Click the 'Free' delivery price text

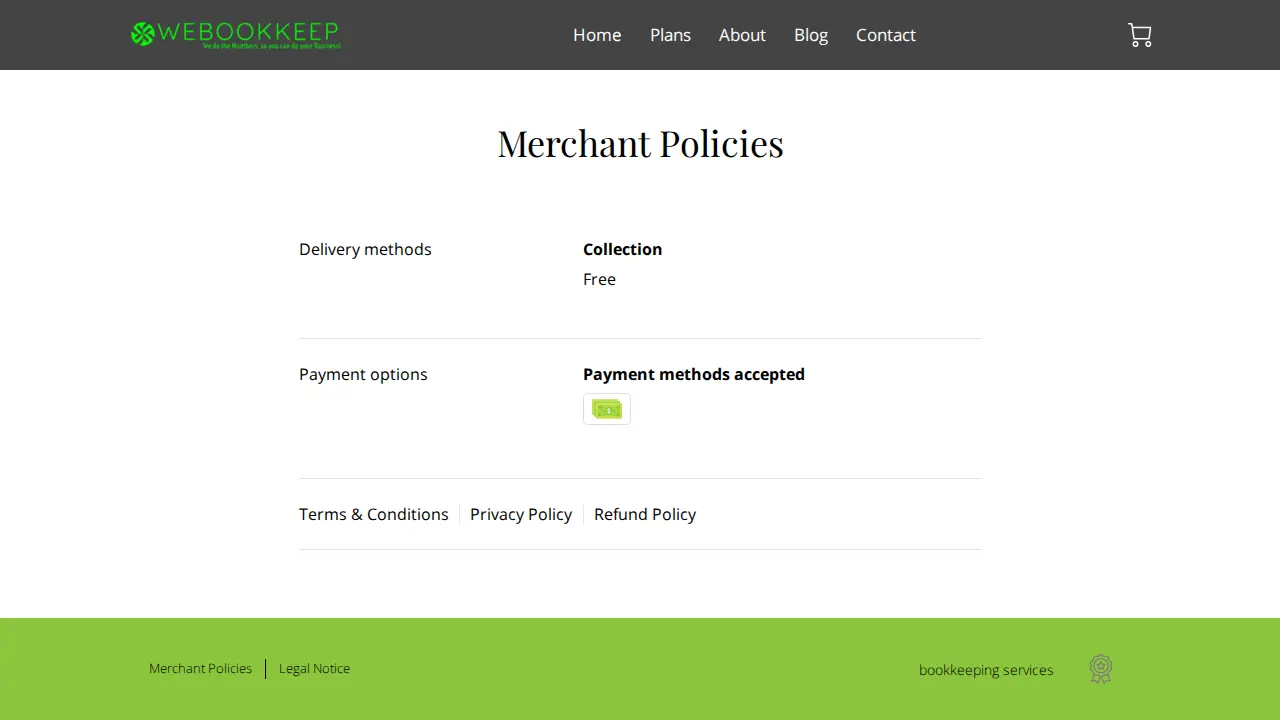(599, 279)
